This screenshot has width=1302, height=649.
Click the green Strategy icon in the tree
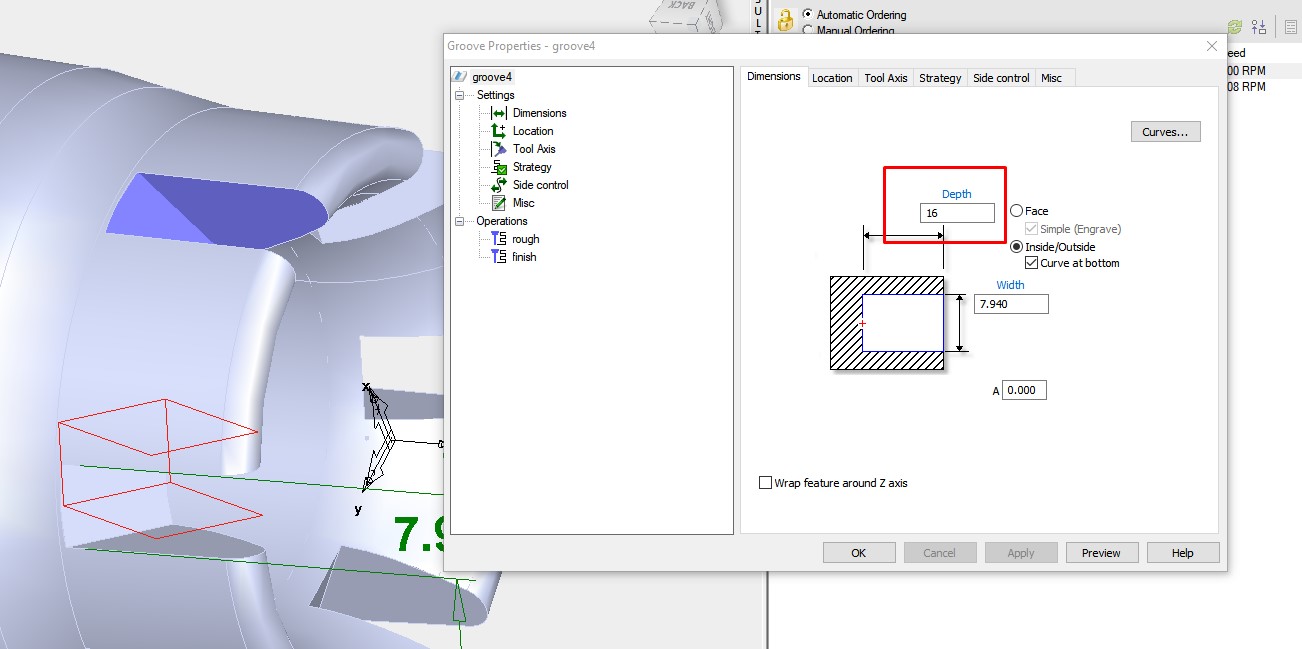pos(501,166)
